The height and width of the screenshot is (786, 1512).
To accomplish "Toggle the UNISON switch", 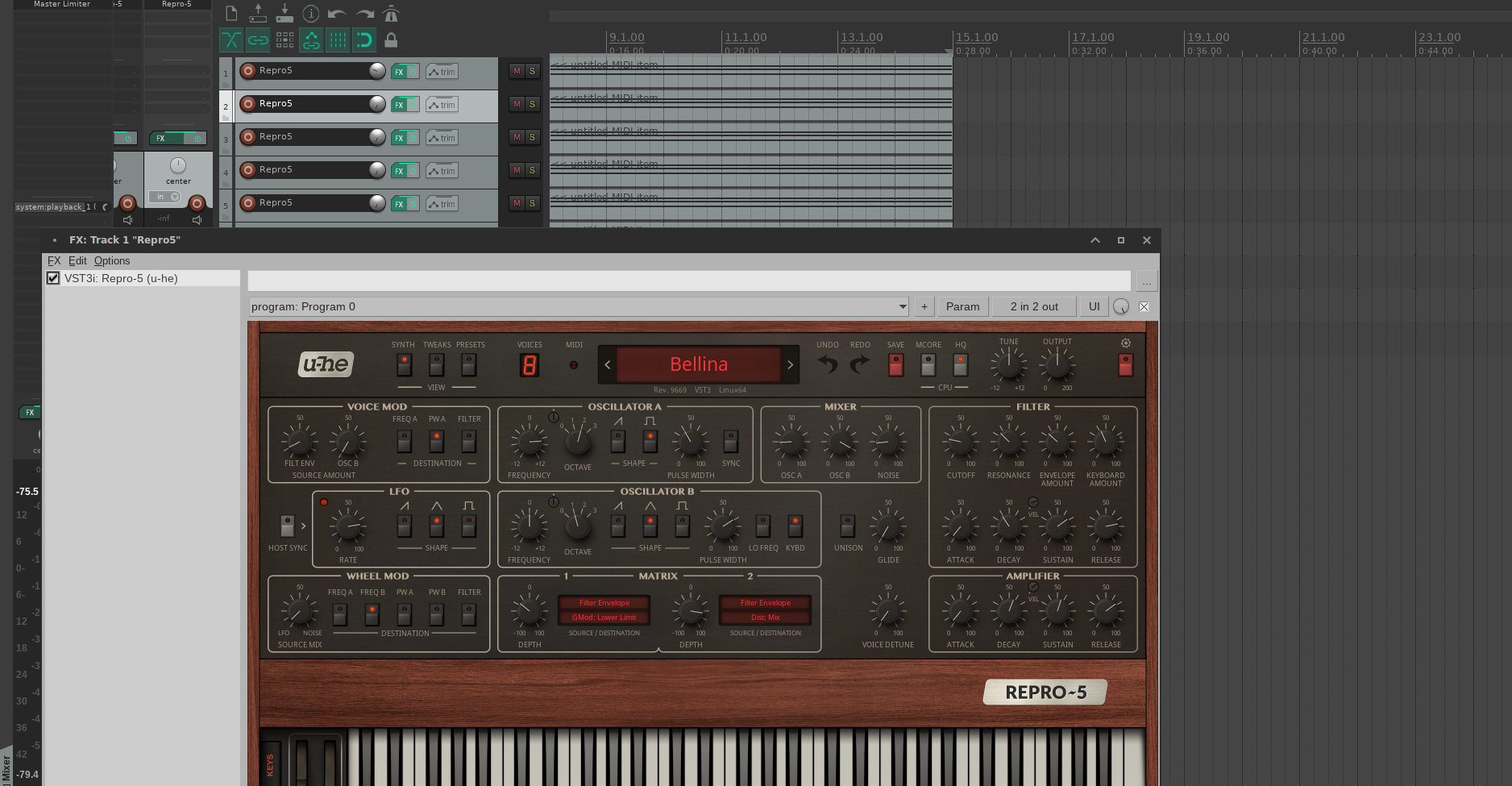I will tap(847, 526).
